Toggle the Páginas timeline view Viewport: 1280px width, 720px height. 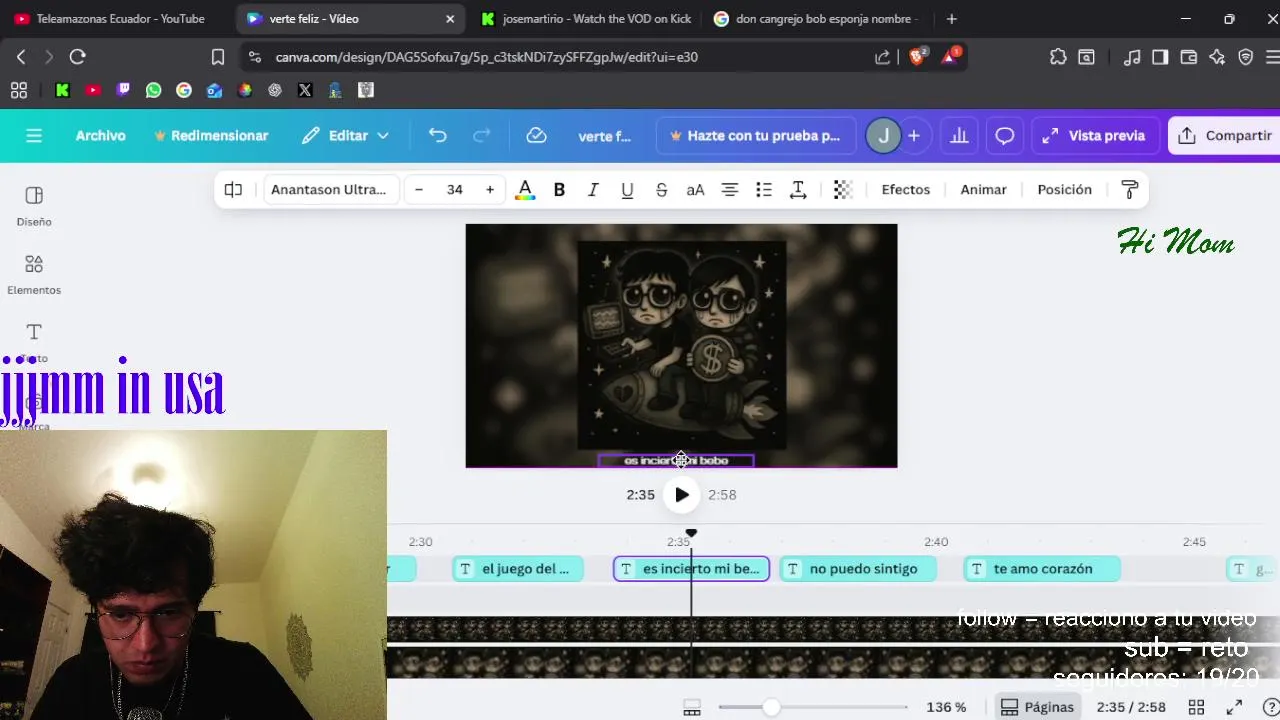tap(1037, 707)
